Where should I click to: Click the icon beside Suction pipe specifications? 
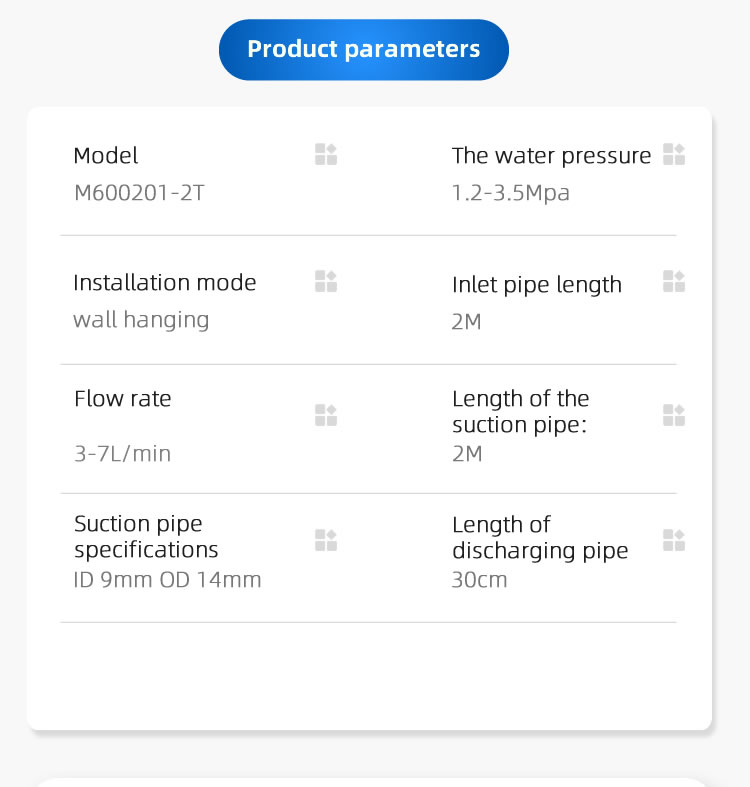(326, 540)
